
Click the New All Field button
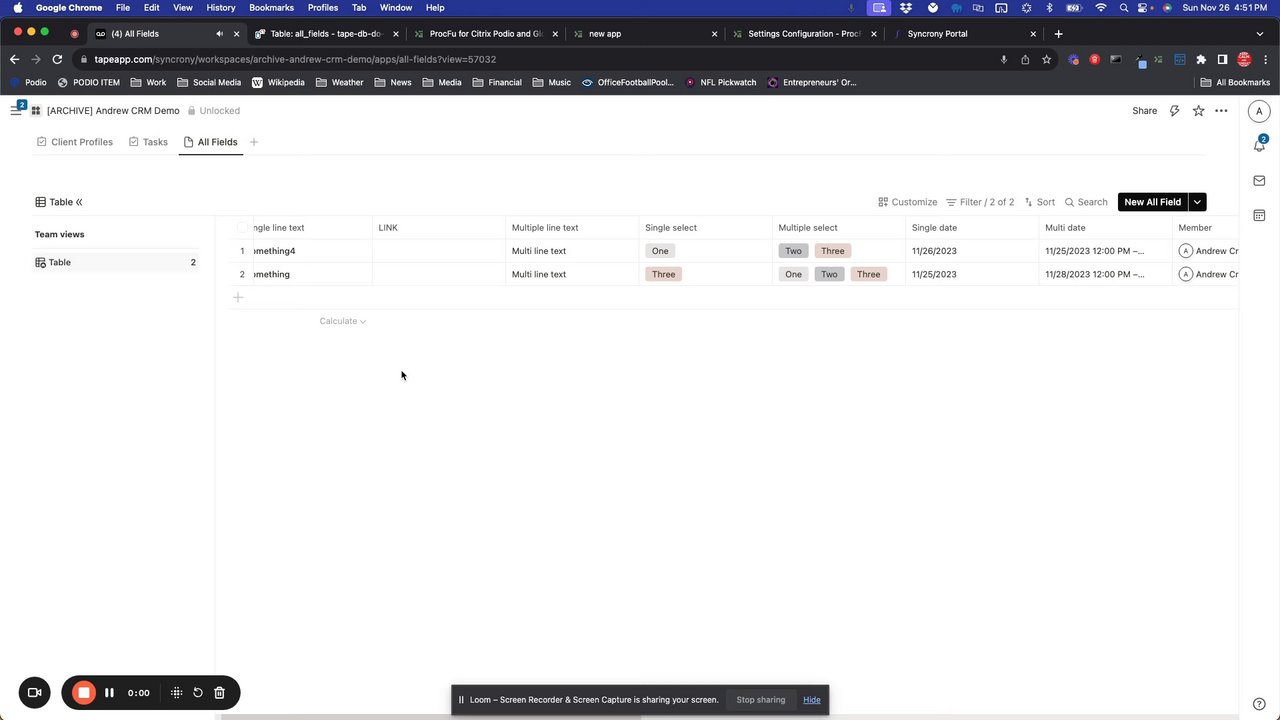(1152, 202)
